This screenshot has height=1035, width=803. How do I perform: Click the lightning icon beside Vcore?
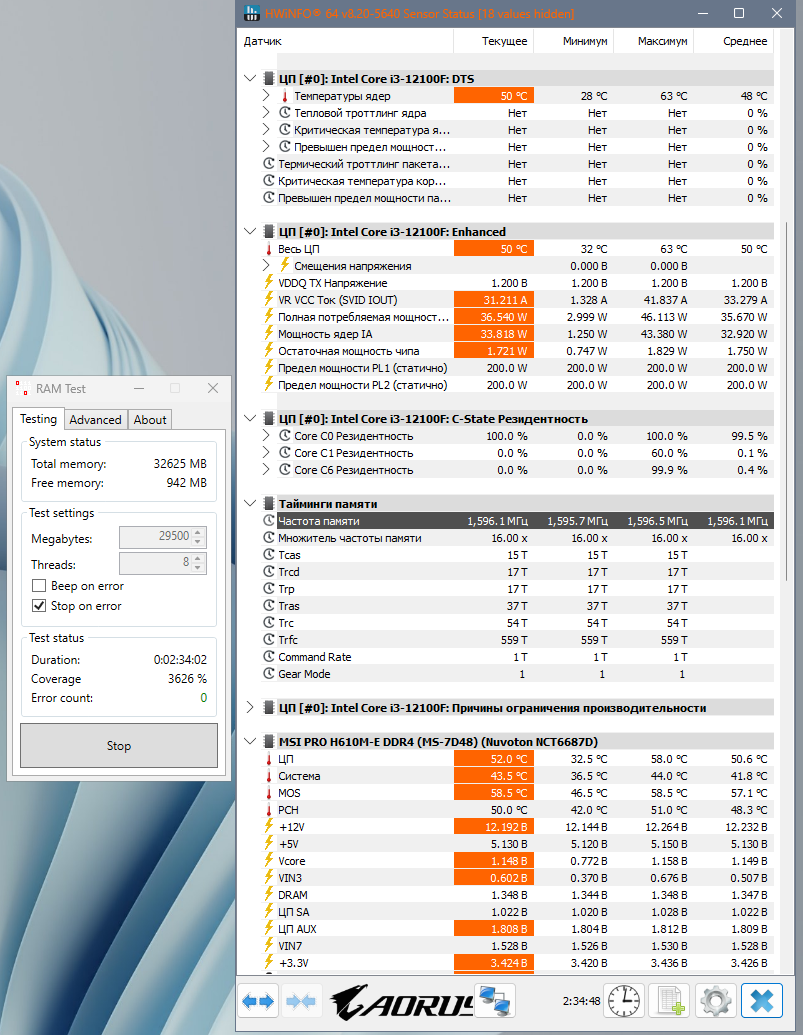point(269,861)
